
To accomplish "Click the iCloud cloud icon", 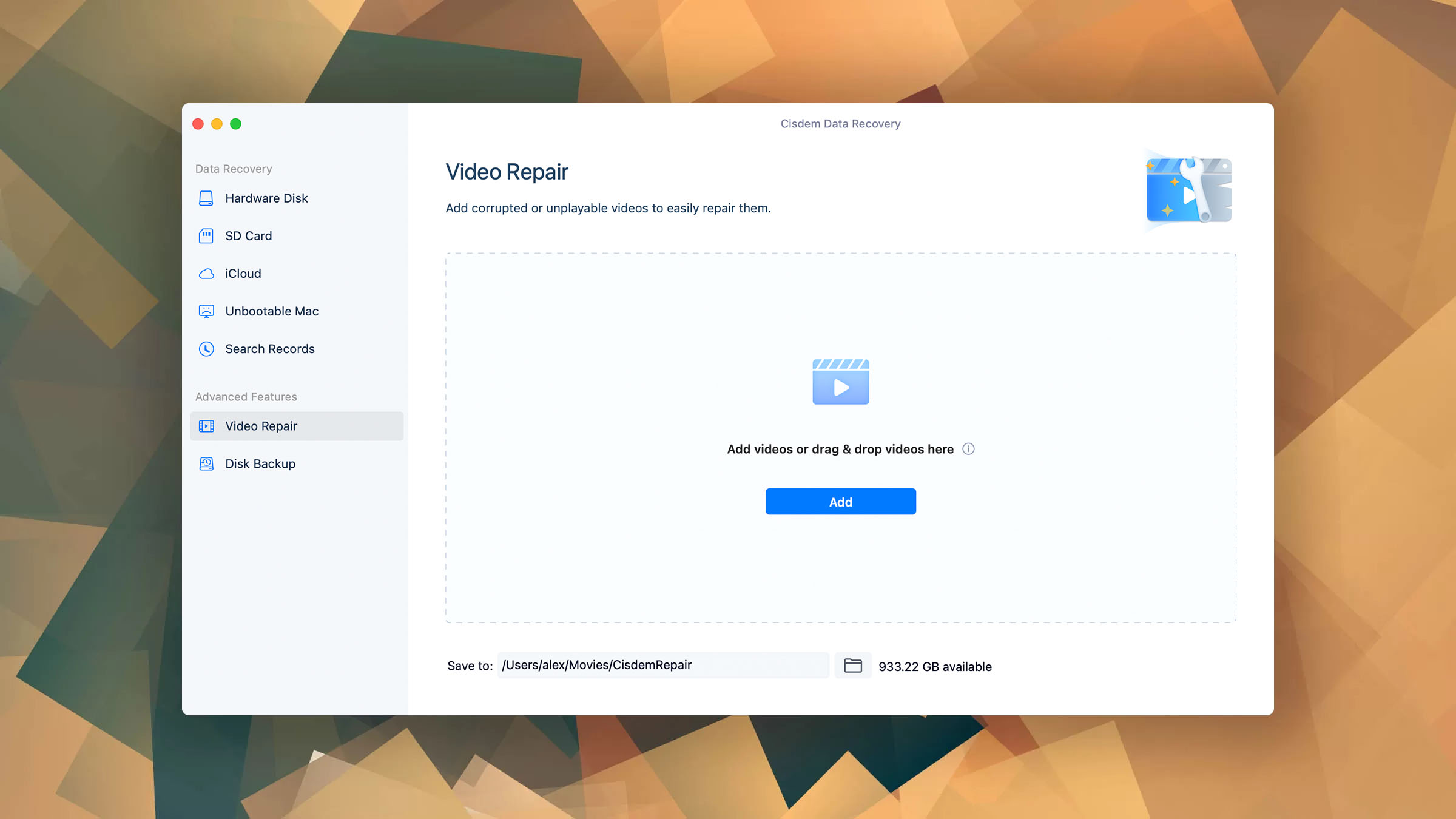I will coord(206,274).
